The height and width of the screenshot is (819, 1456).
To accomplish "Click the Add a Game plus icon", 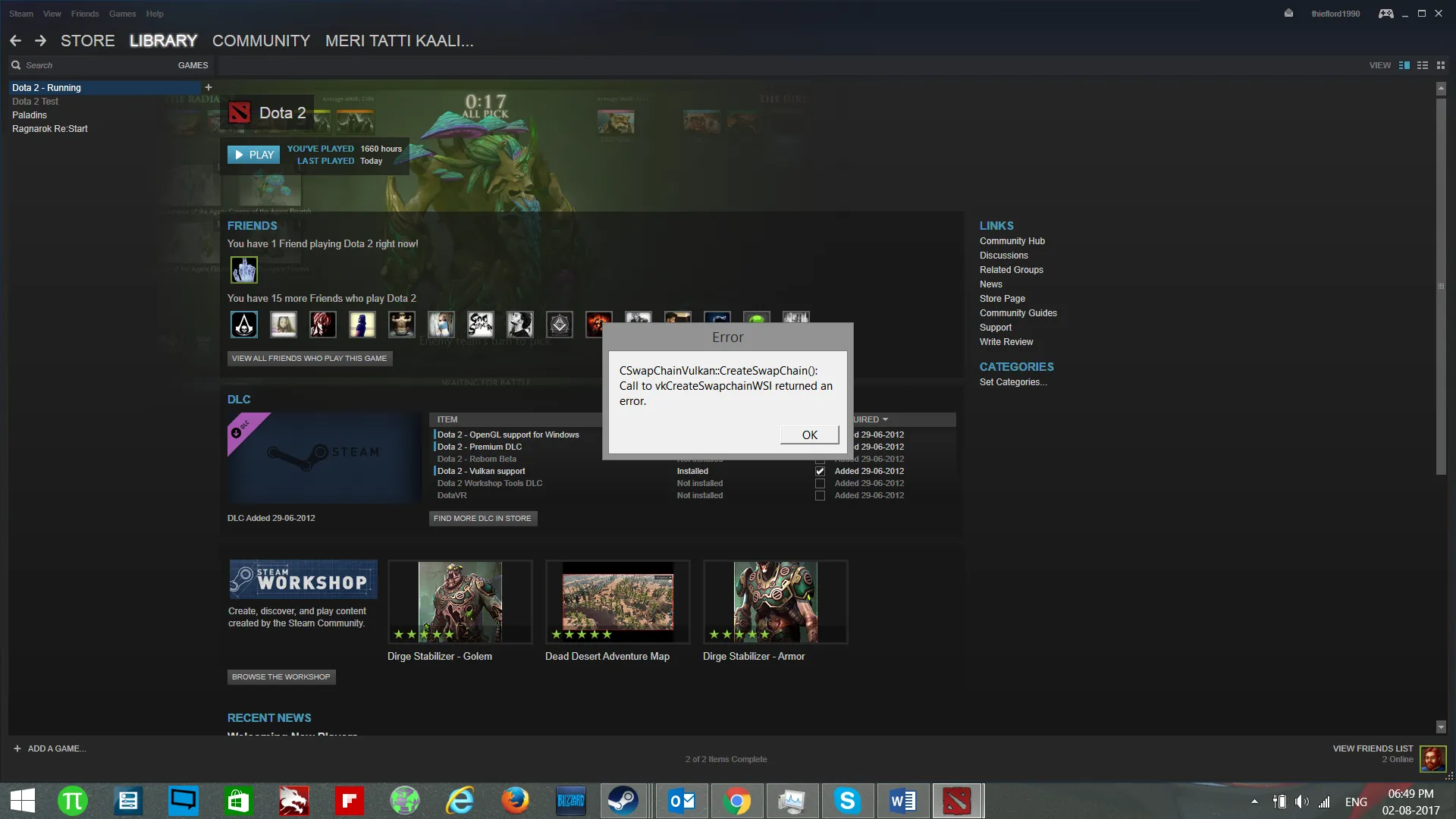I will (x=17, y=748).
